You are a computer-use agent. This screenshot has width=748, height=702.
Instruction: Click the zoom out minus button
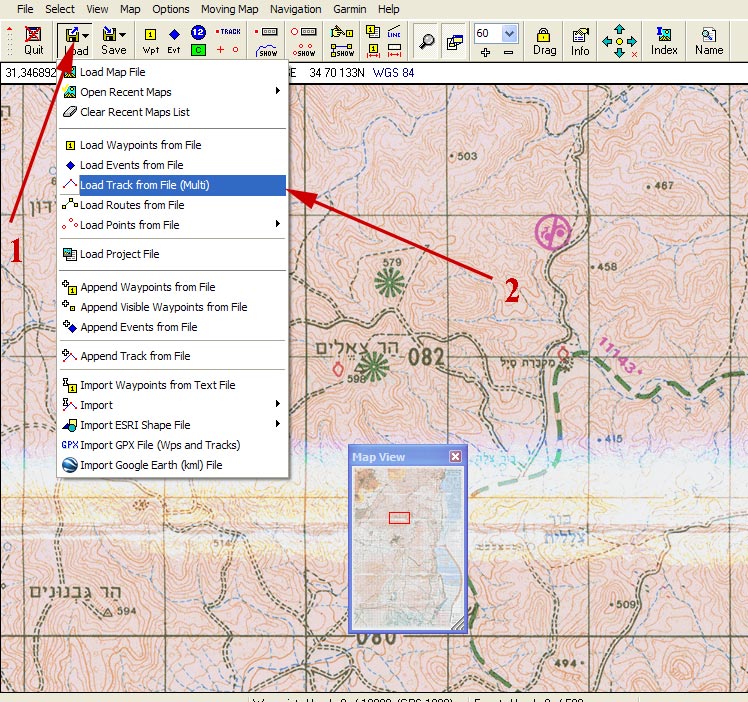[509, 52]
